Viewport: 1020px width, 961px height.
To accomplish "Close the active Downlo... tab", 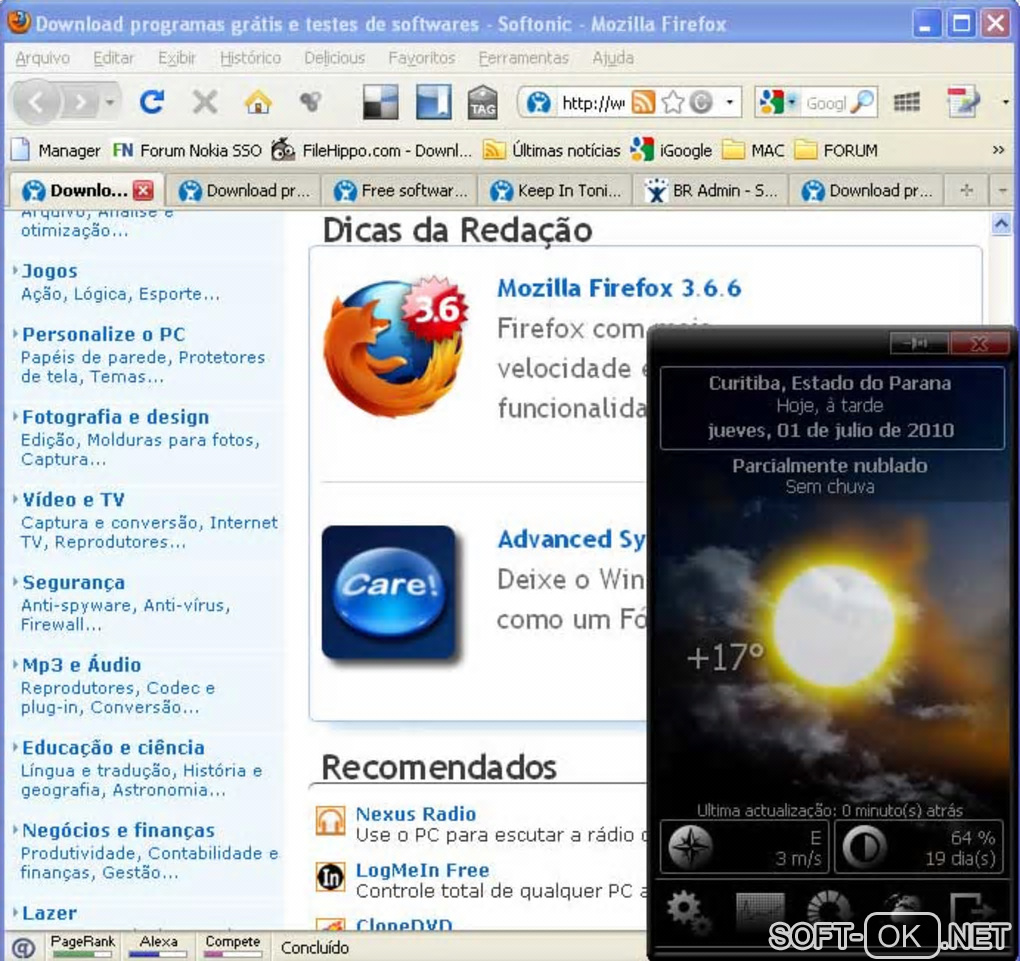I will [143, 191].
